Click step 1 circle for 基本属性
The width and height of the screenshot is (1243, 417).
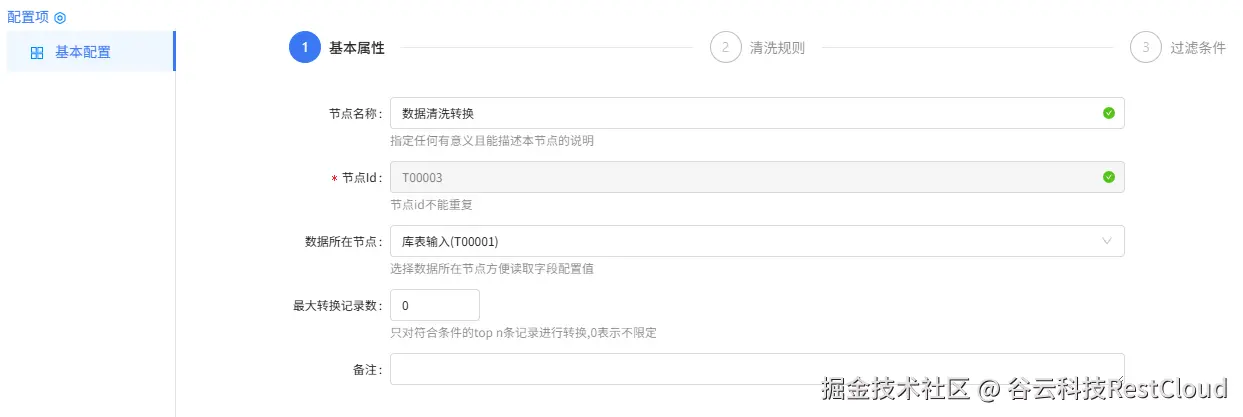tap(305, 47)
